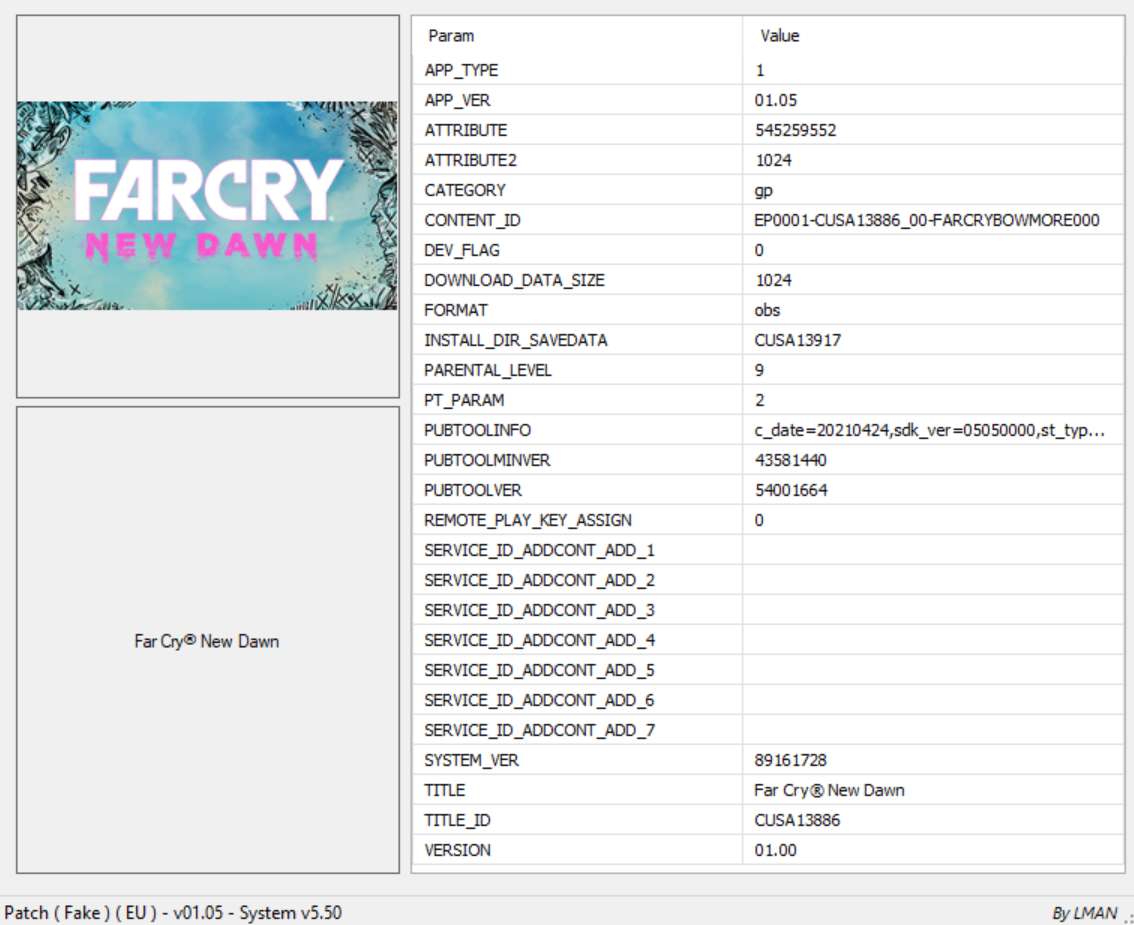Select the INSTALL_DIR_SAVEDATA parameter

(x=516, y=340)
